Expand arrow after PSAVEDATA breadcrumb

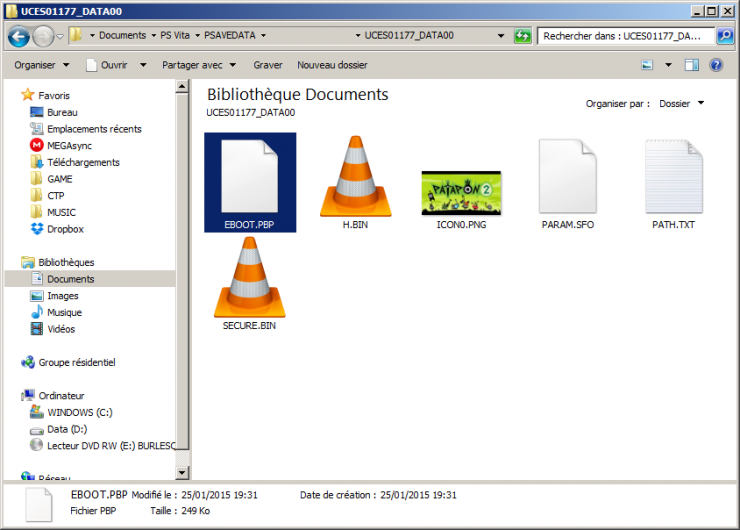click(x=263, y=35)
